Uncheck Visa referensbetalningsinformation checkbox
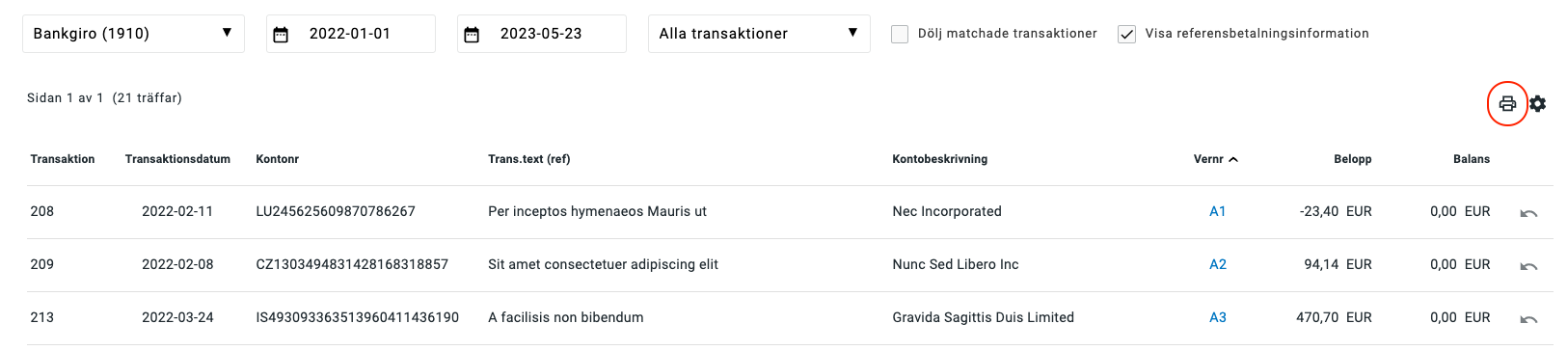This screenshot has height=351, width=1568. click(1126, 34)
